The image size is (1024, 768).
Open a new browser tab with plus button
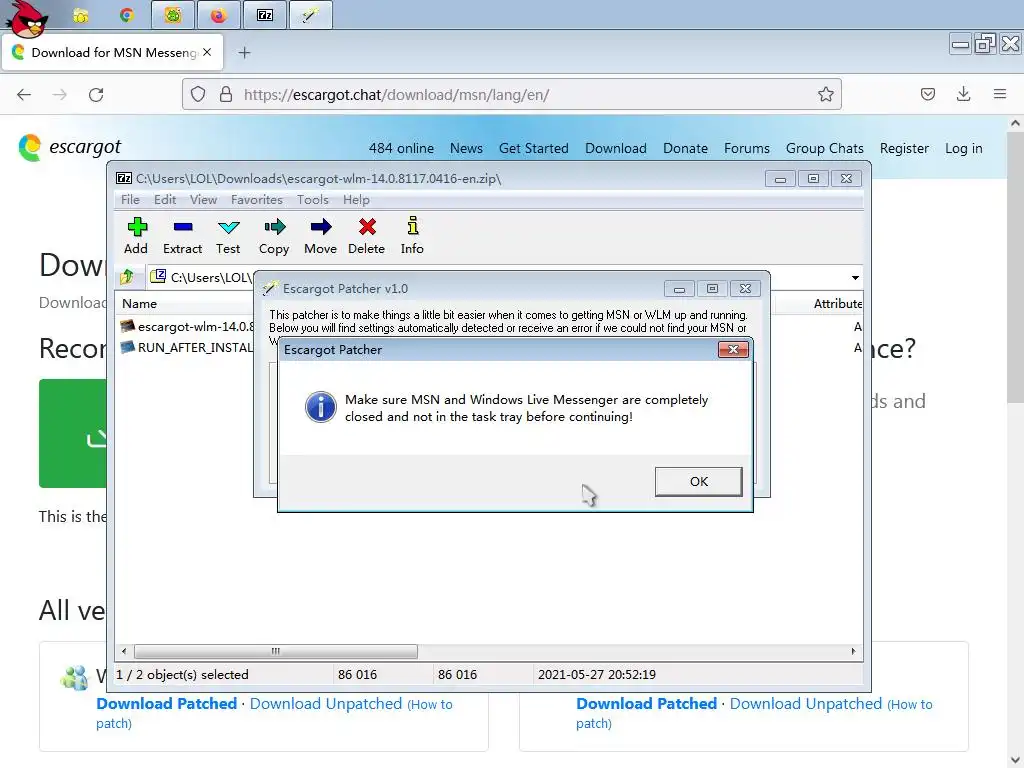click(x=244, y=53)
